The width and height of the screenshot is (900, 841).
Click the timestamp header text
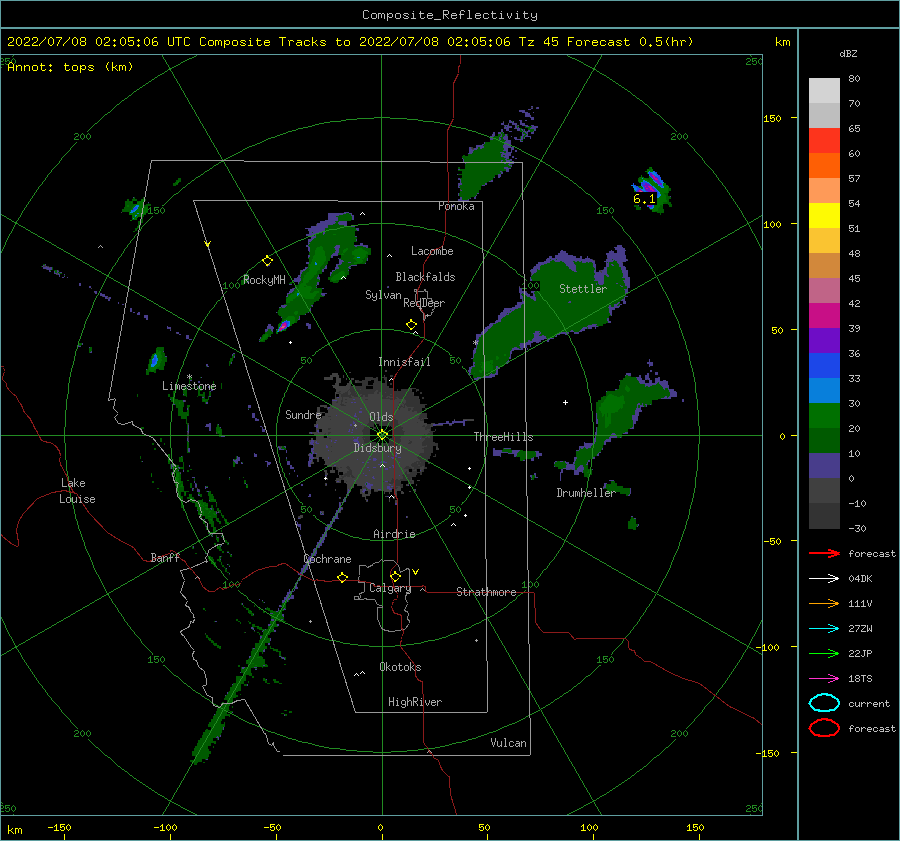350,42
